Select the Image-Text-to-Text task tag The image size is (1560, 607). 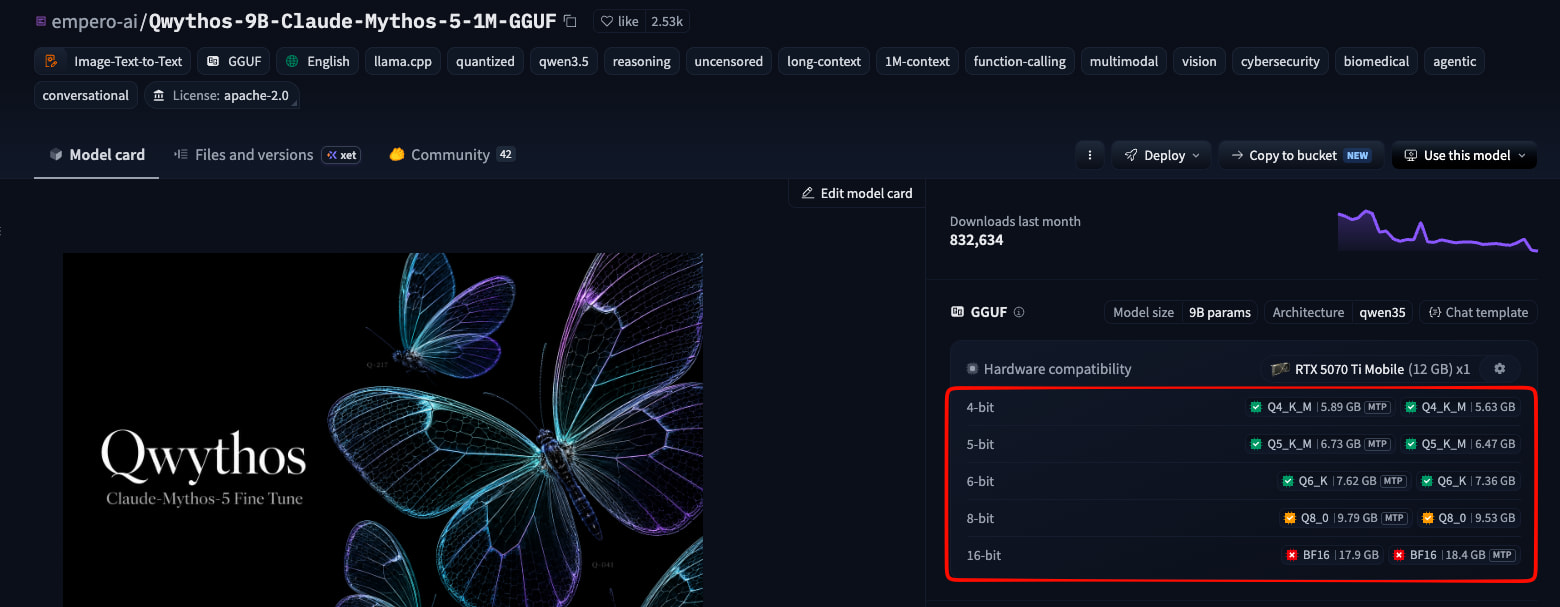coord(113,61)
